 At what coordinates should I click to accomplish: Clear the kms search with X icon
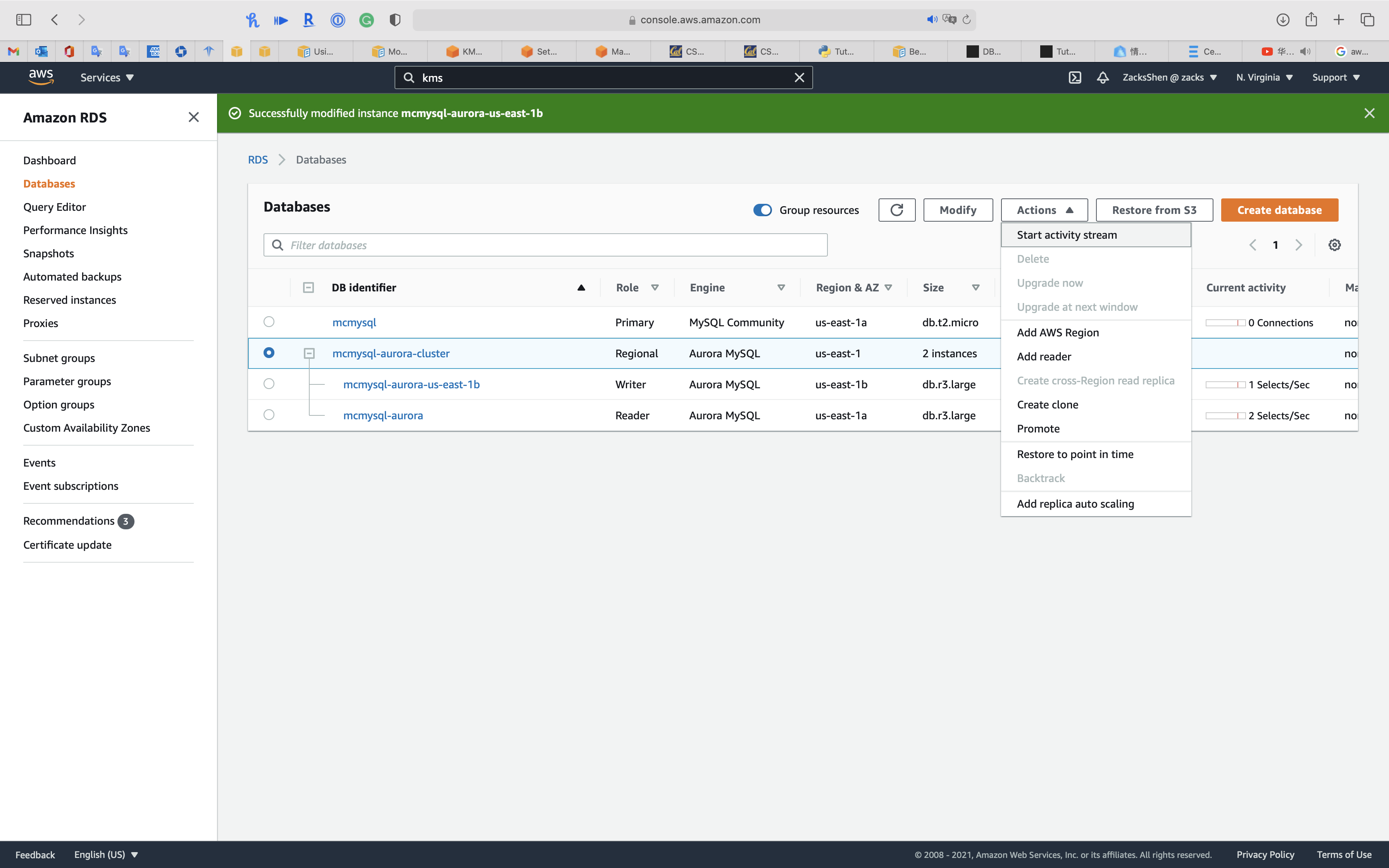799,77
